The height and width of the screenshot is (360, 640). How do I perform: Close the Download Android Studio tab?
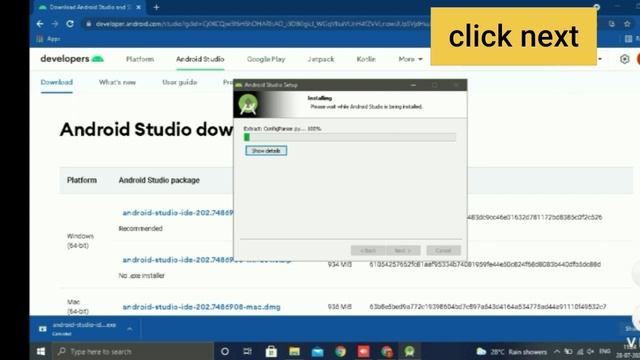tap(138, 7)
